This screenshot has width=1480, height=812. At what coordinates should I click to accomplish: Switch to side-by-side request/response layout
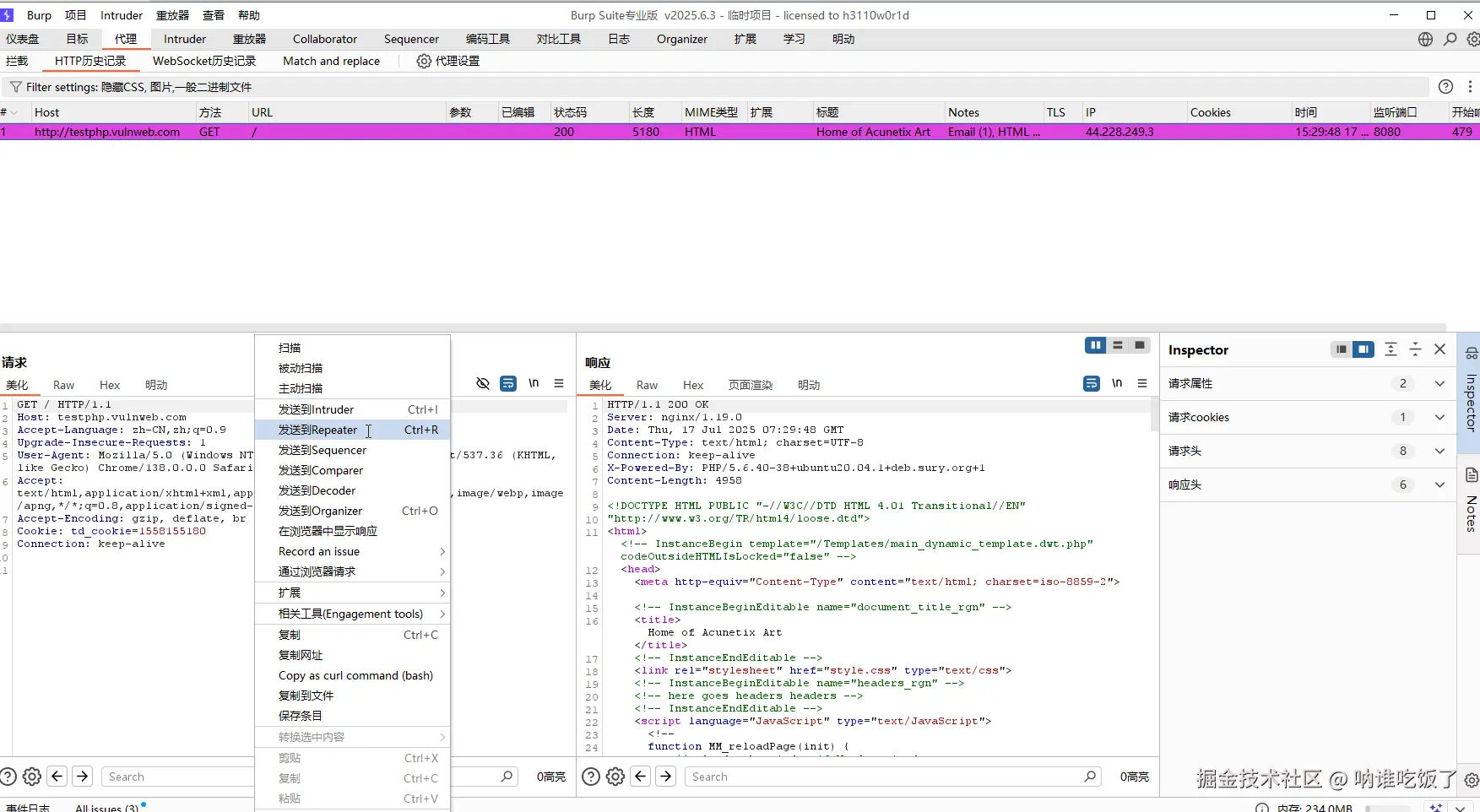tap(1095, 345)
